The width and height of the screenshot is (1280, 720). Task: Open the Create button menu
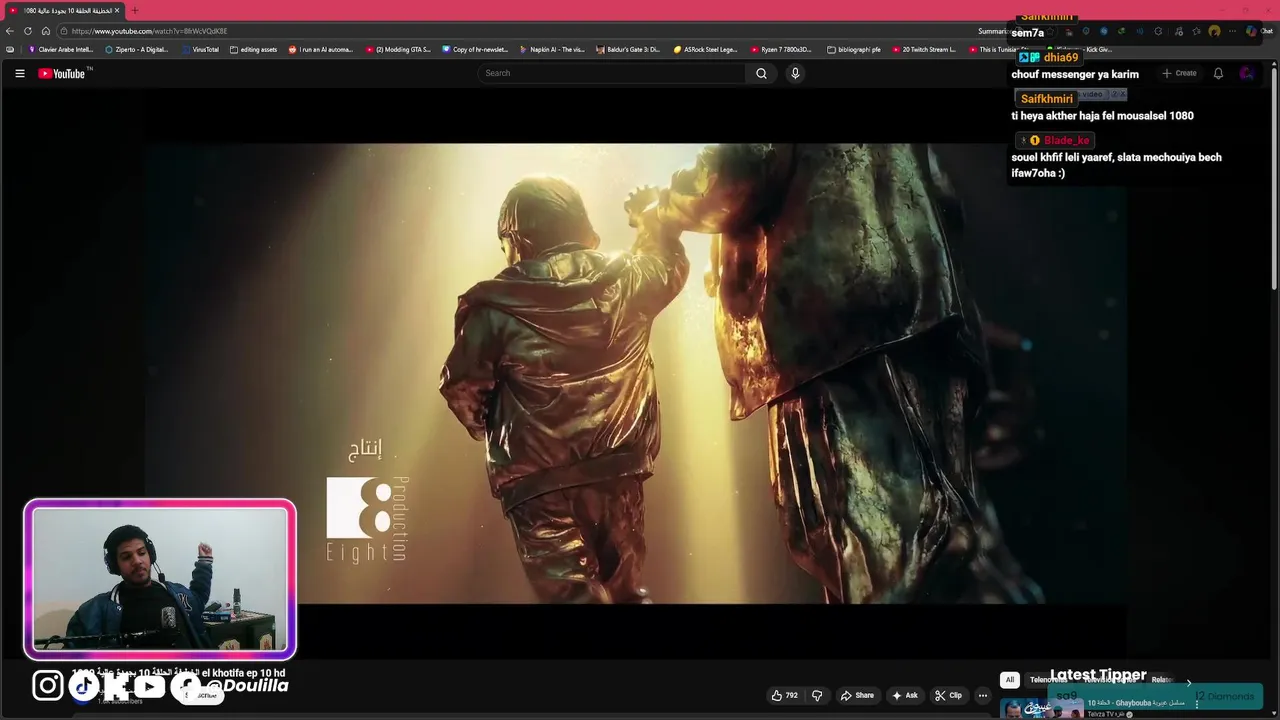tap(1179, 73)
